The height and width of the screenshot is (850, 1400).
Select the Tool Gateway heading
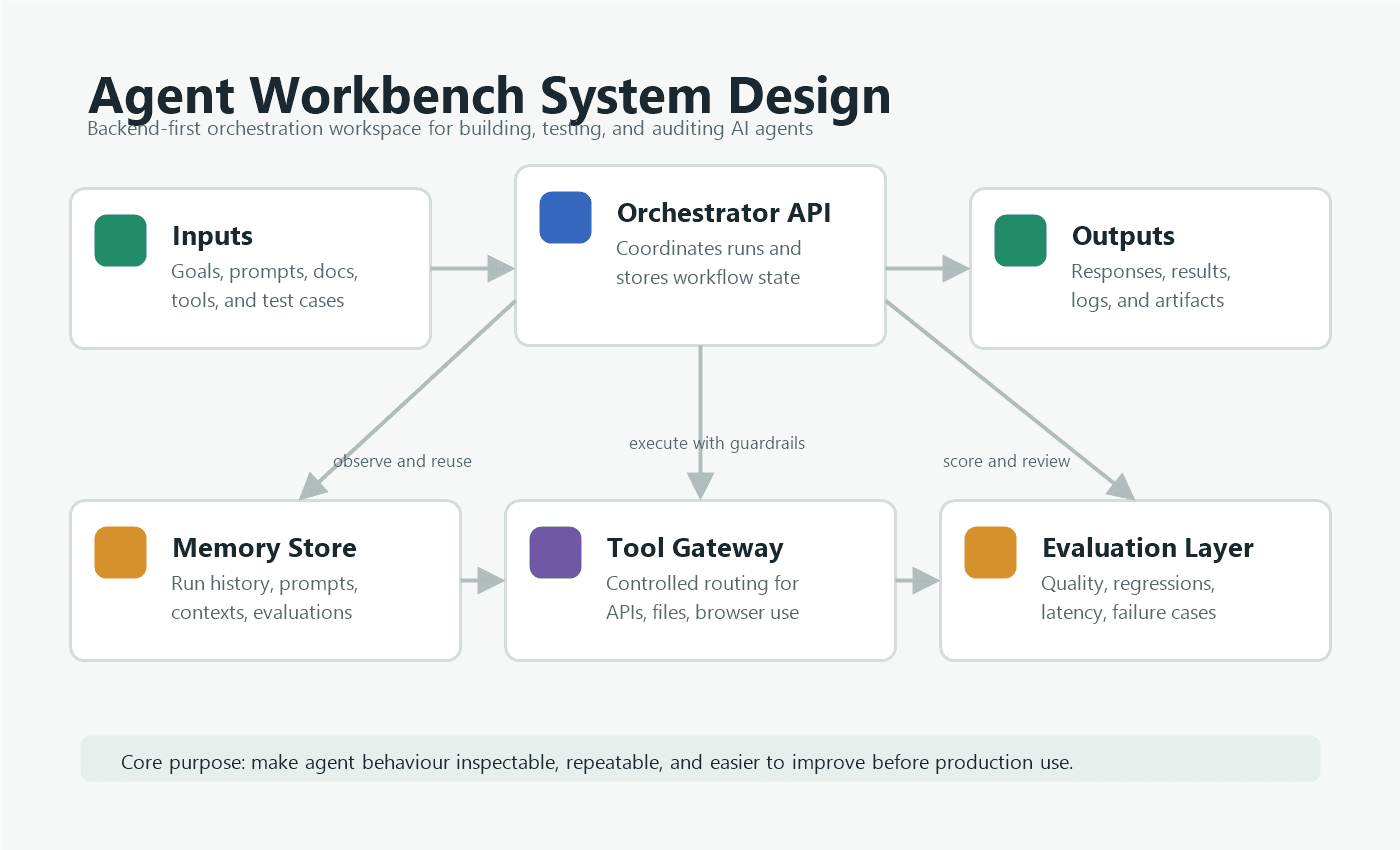tap(695, 548)
